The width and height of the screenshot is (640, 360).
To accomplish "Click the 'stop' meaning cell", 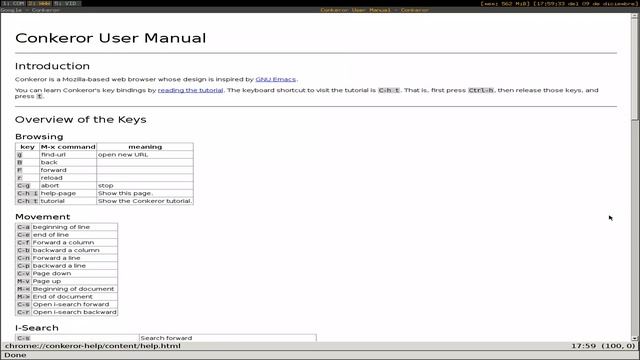I will (x=145, y=185).
